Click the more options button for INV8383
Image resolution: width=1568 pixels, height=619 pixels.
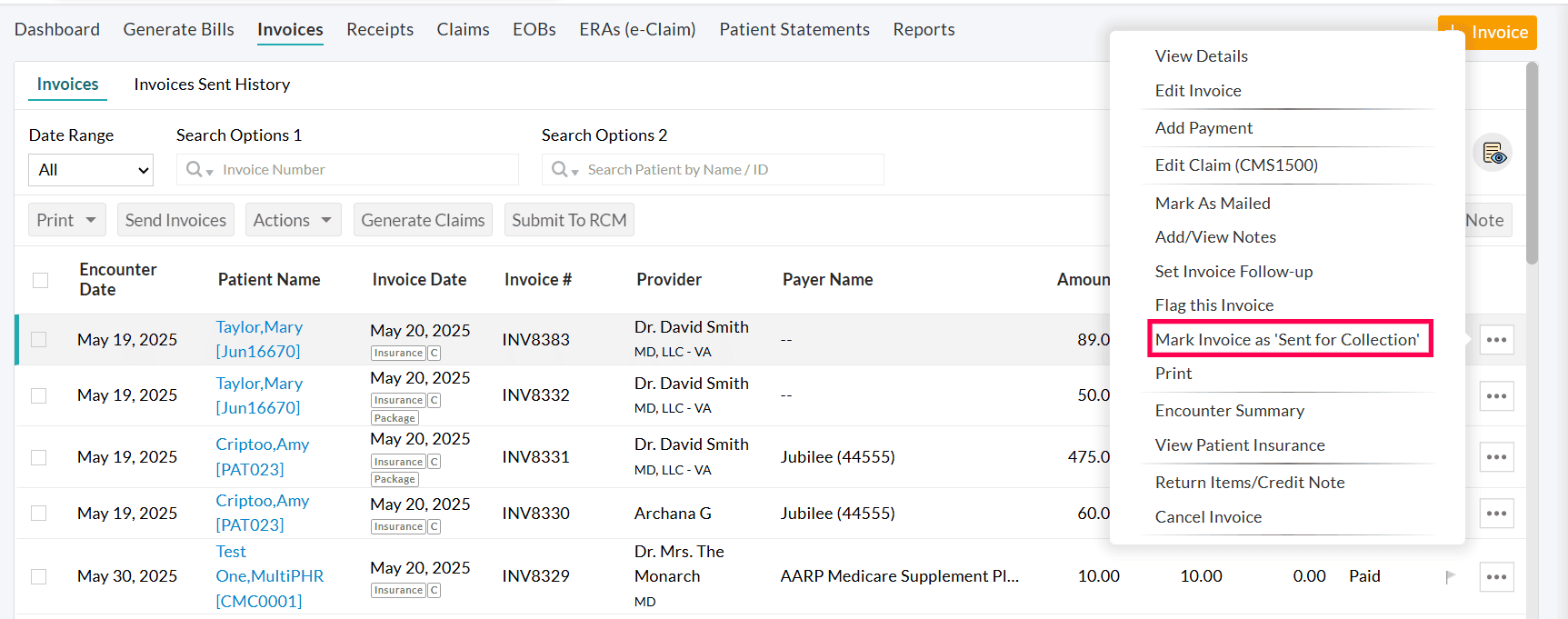(1496, 340)
